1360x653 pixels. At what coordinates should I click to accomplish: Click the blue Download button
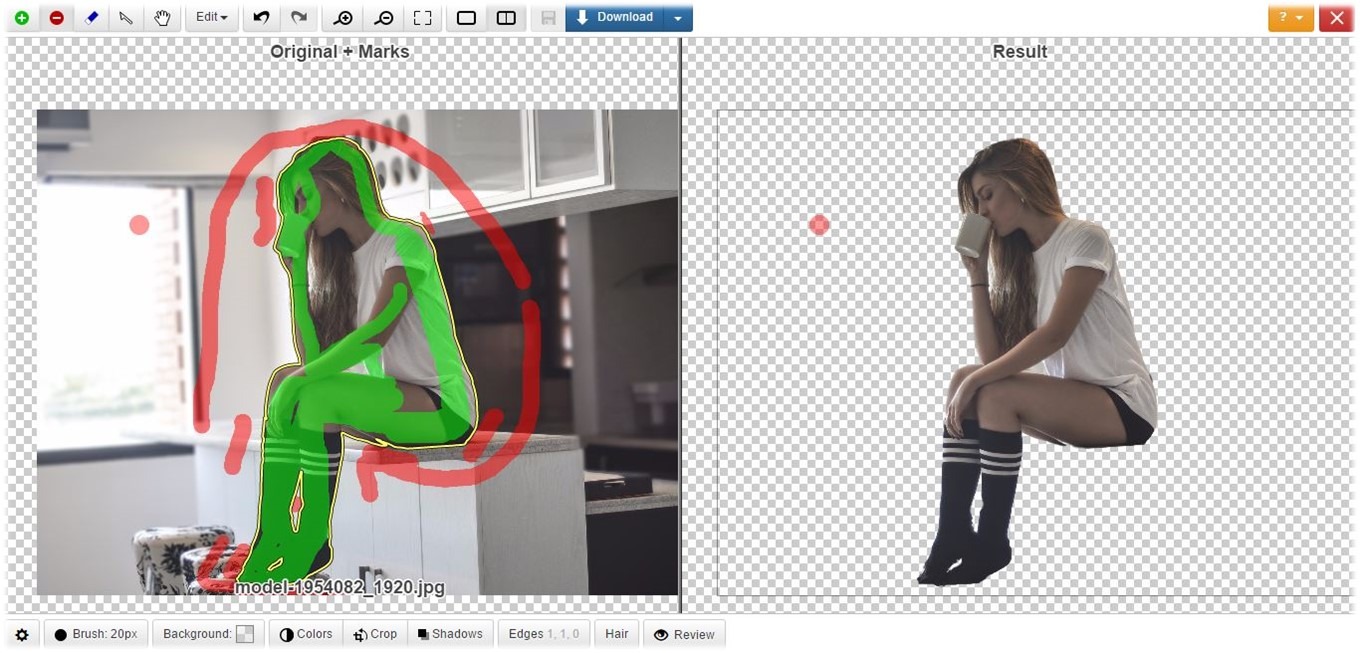614,18
